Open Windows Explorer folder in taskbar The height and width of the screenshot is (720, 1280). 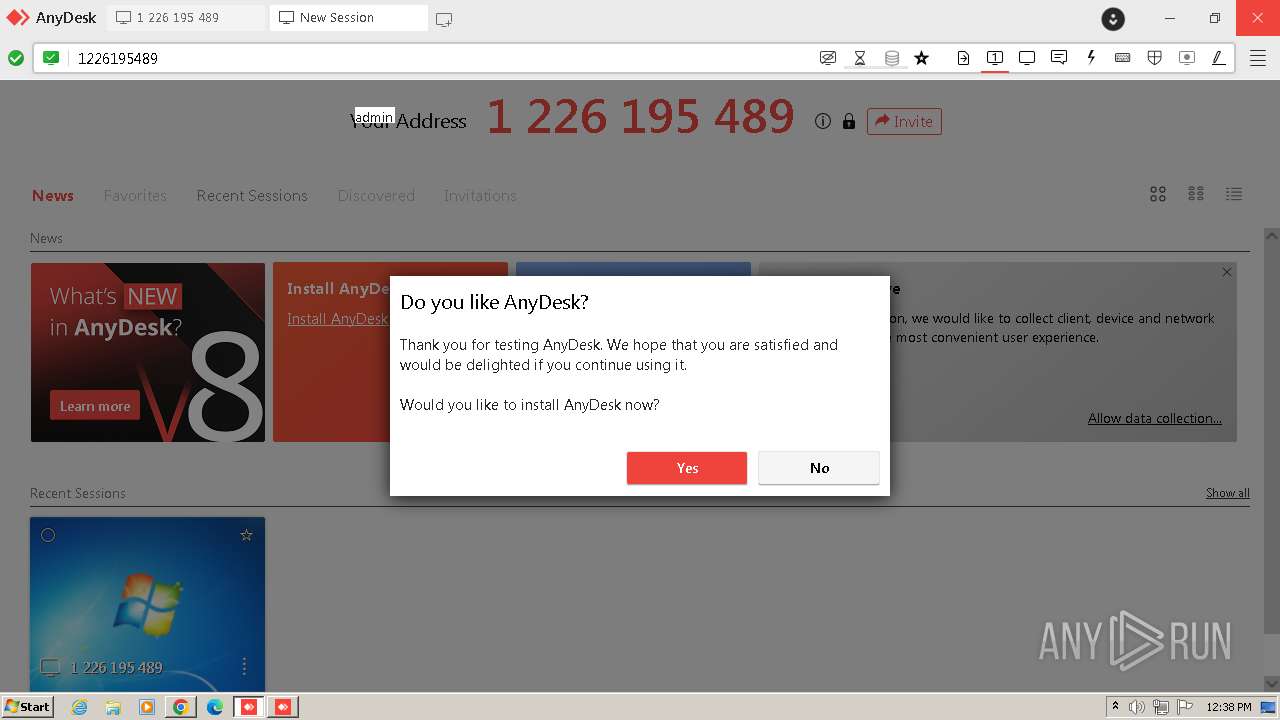[113, 707]
